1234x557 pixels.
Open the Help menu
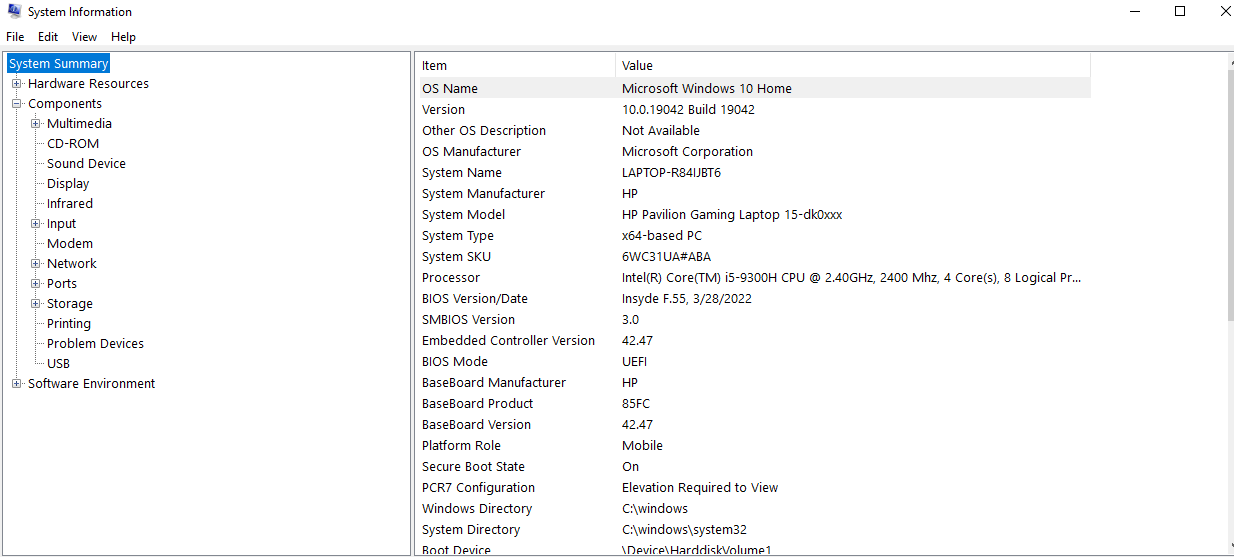(x=123, y=37)
